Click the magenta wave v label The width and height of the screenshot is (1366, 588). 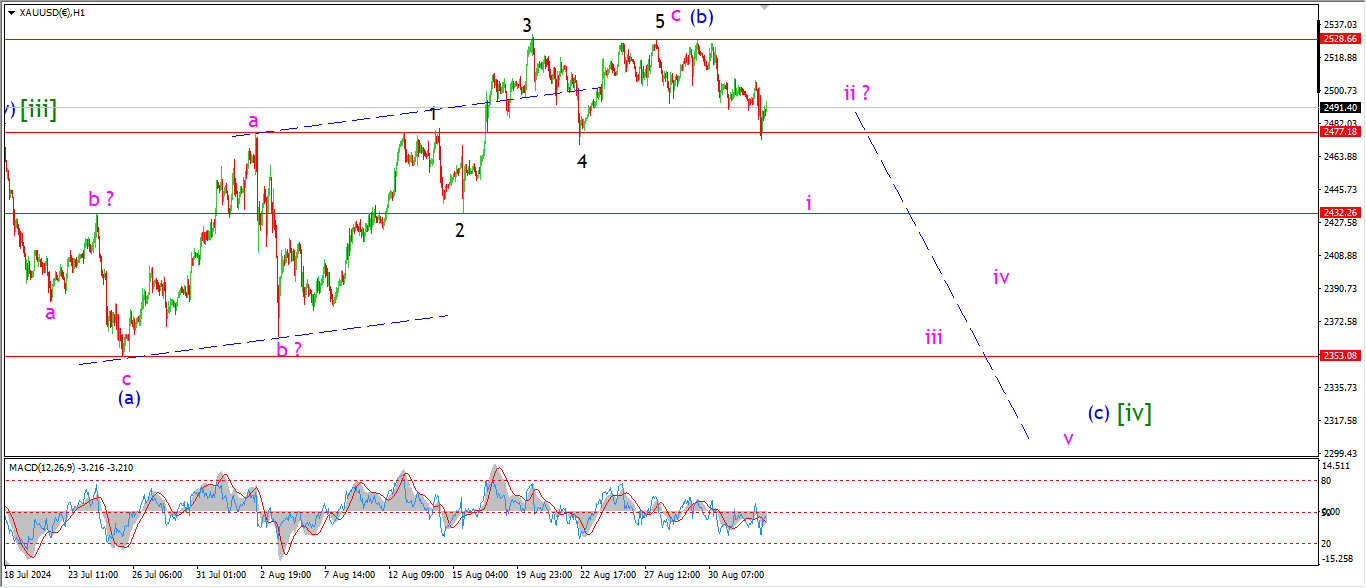pyautogui.click(x=1068, y=438)
